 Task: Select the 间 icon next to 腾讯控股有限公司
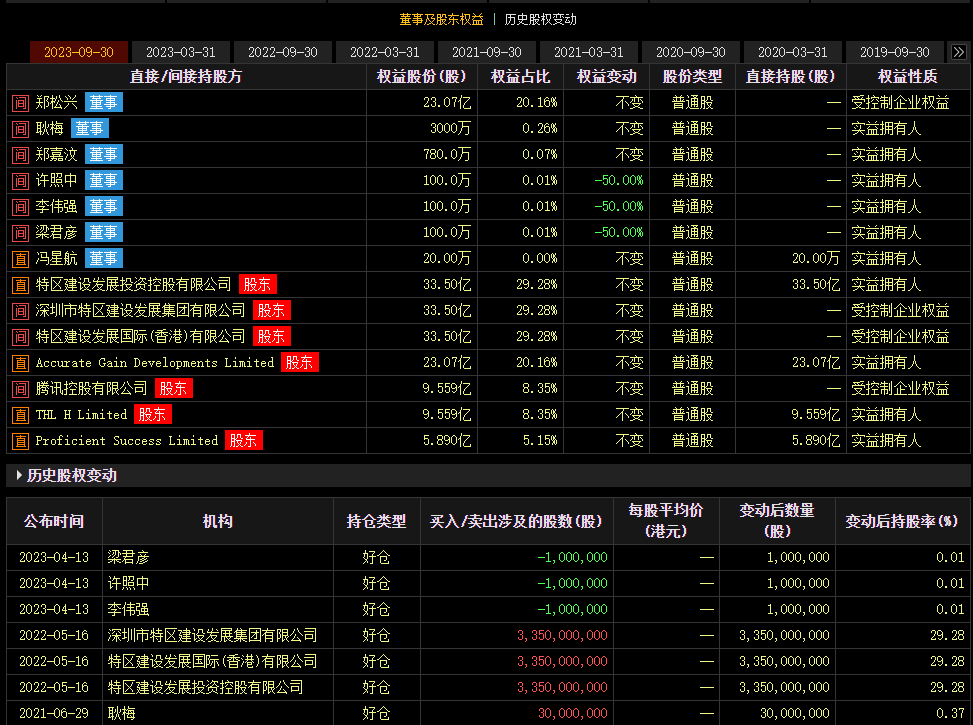(20, 388)
